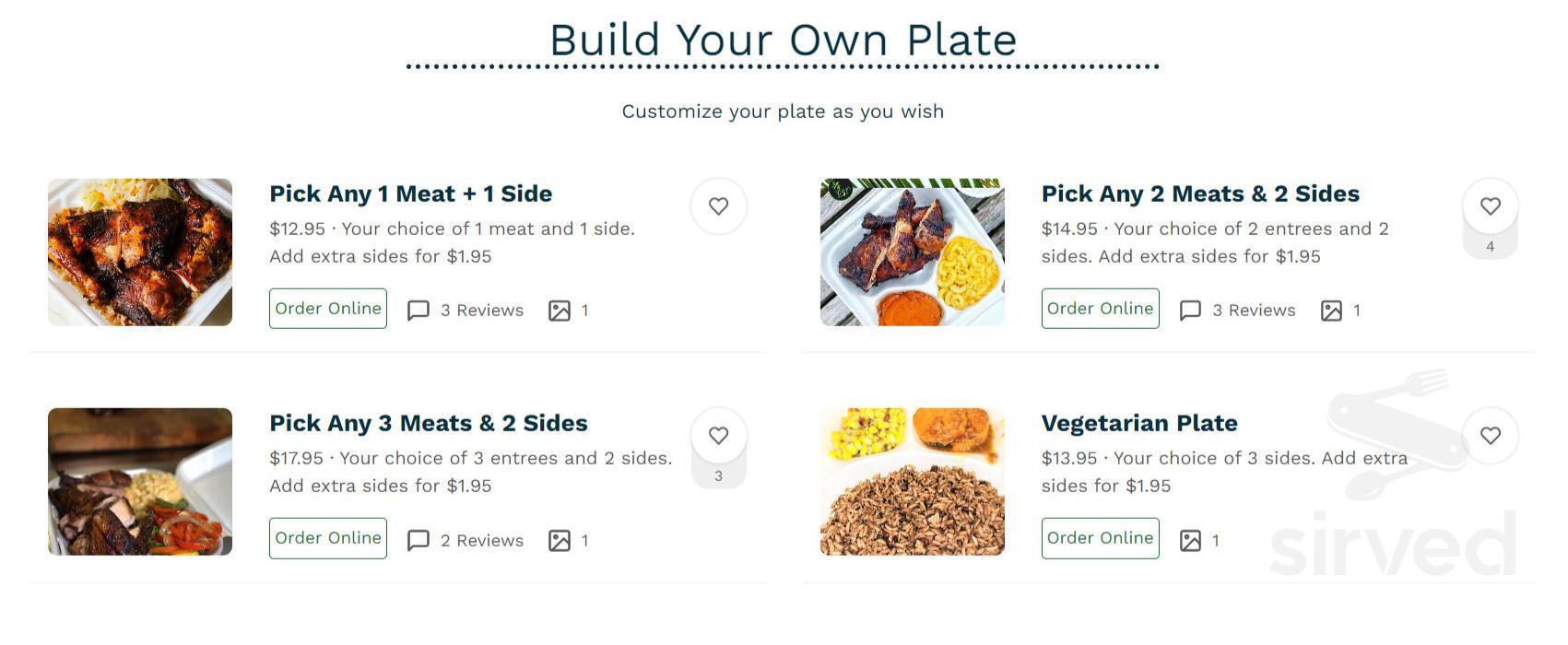Viewport: 1568px width, 645px height.
Task: Click the Pick Any 3 Meats & 2 Sides heading
Action: click(x=428, y=423)
